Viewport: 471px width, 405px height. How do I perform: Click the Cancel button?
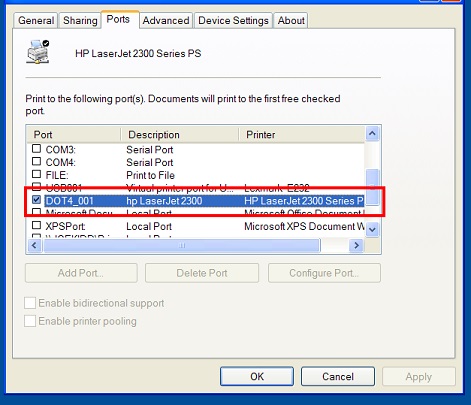coord(338,377)
